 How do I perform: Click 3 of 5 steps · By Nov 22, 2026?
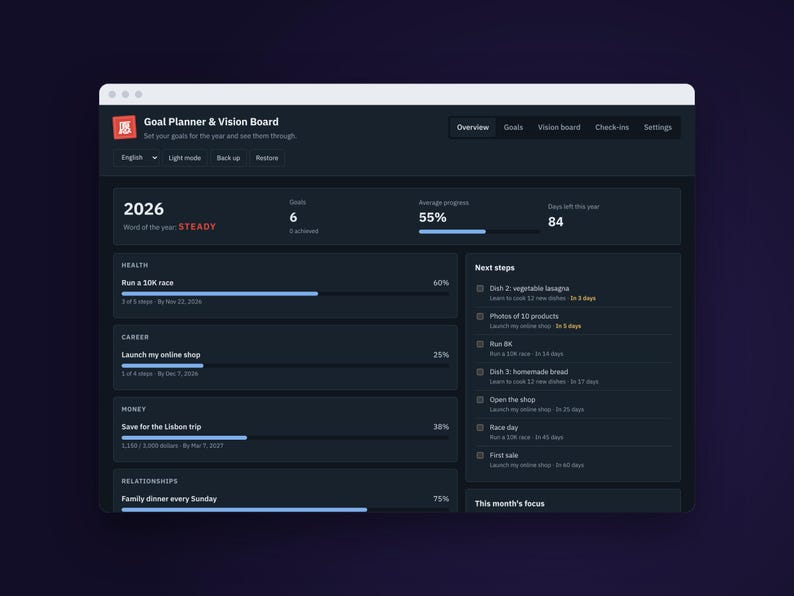[x=162, y=302]
